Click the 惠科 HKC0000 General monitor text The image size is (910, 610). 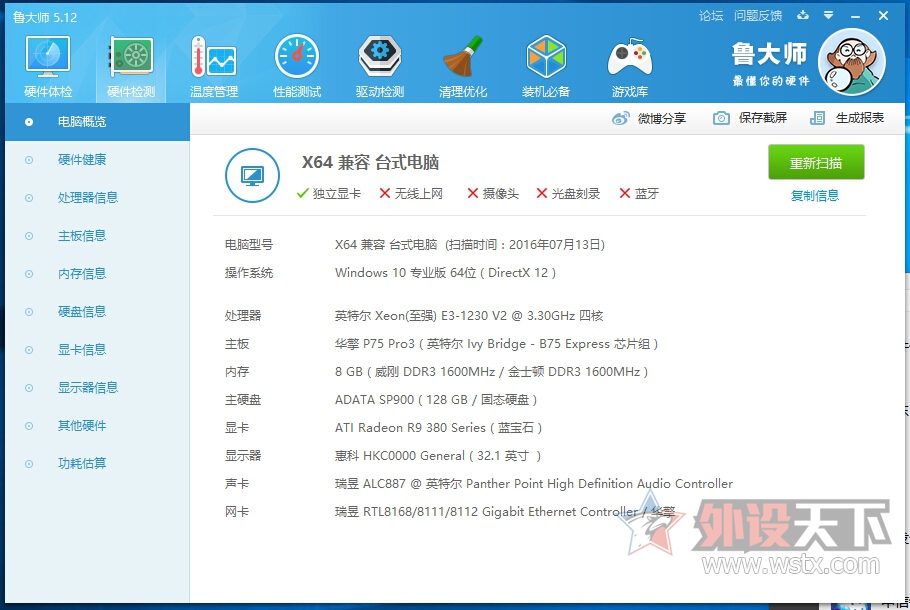[438, 456]
